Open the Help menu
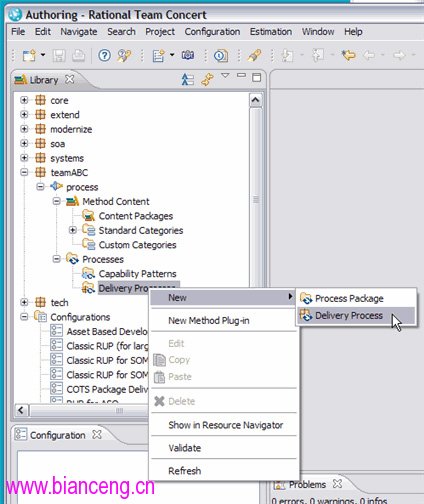Screen dimensions: 424x504 pos(353,32)
